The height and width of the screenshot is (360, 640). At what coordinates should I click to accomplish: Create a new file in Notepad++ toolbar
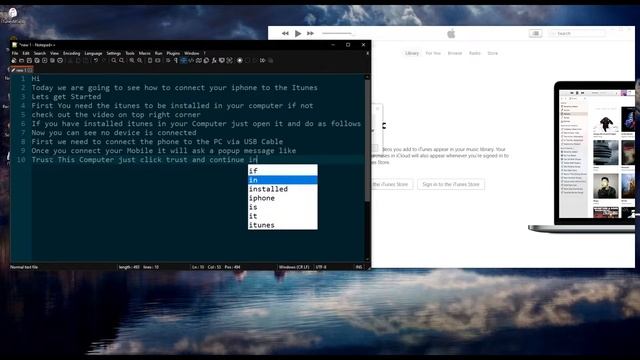pos(14,60)
